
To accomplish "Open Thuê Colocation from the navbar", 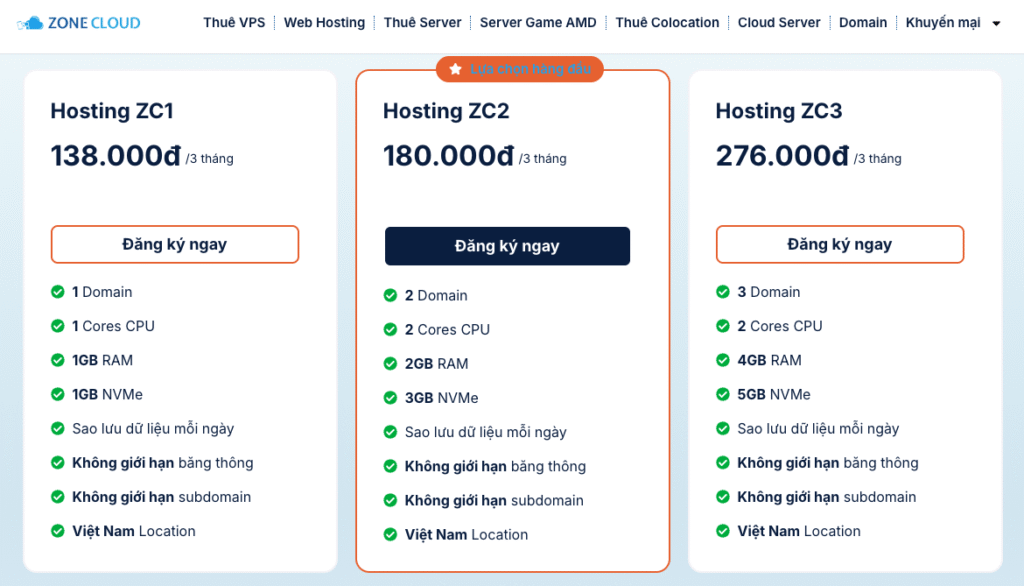I will click(x=667, y=22).
